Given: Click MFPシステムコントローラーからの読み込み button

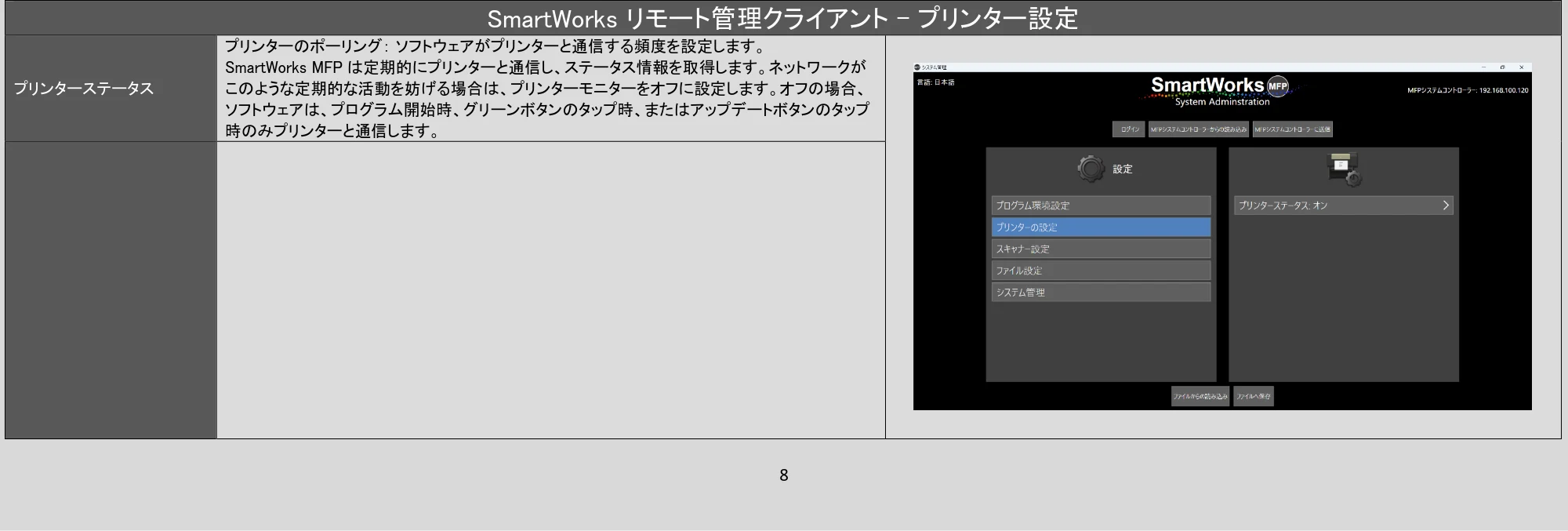Looking at the screenshot, I should click(1199, 129).
